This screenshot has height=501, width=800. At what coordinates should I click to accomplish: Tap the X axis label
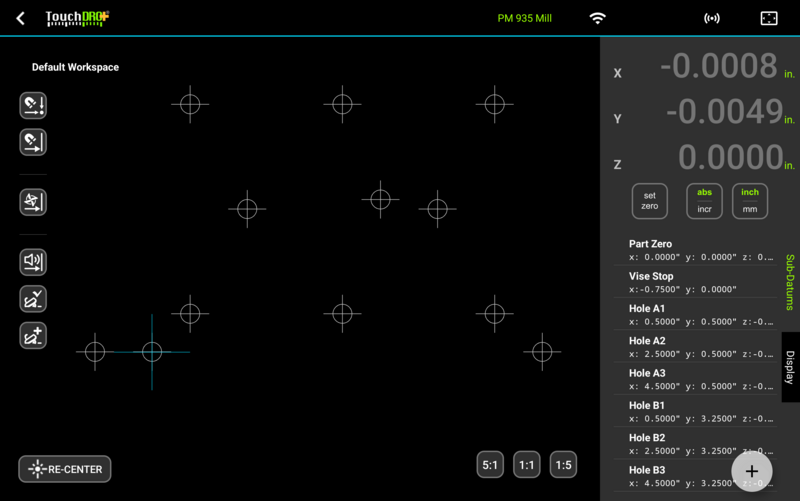(x=618, y=73)
